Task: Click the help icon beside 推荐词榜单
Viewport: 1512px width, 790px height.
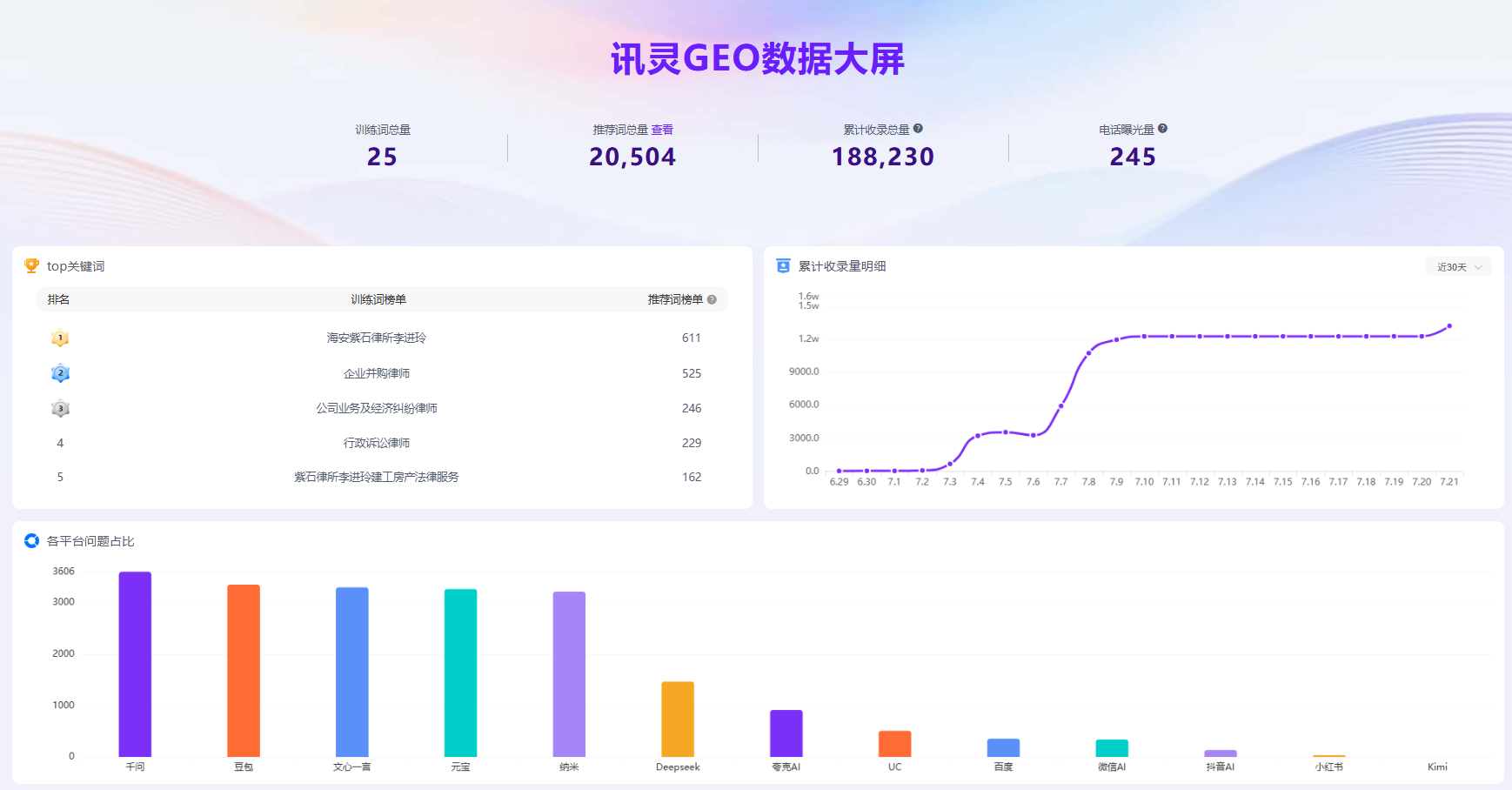Action: [712, 299]
